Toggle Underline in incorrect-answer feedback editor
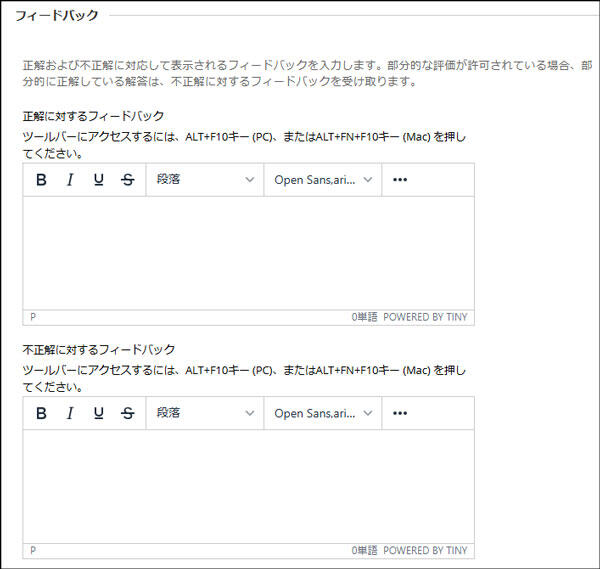600x569 pixels. pos(99,413)
